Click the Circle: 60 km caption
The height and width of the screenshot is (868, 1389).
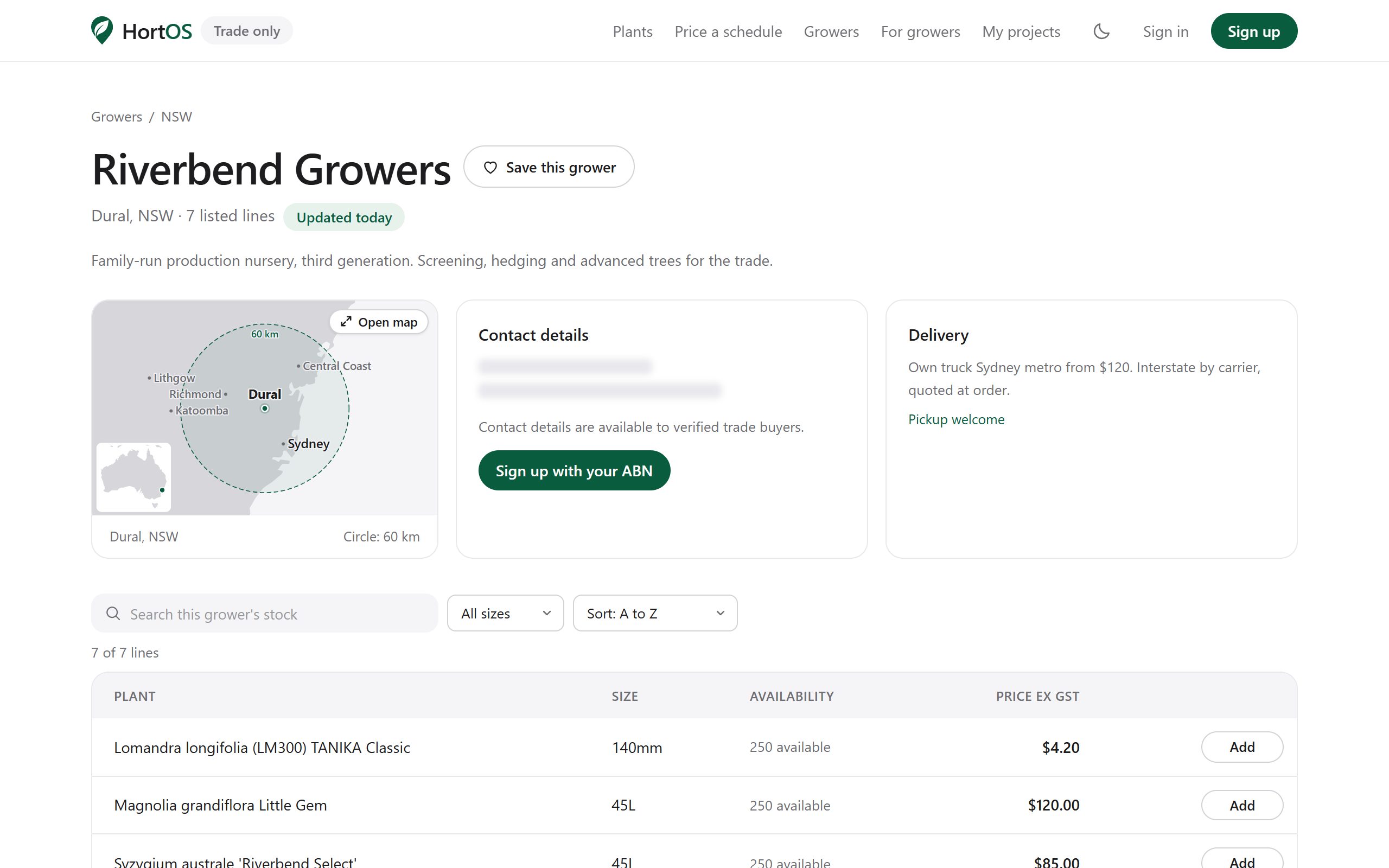tap(381, 536)
